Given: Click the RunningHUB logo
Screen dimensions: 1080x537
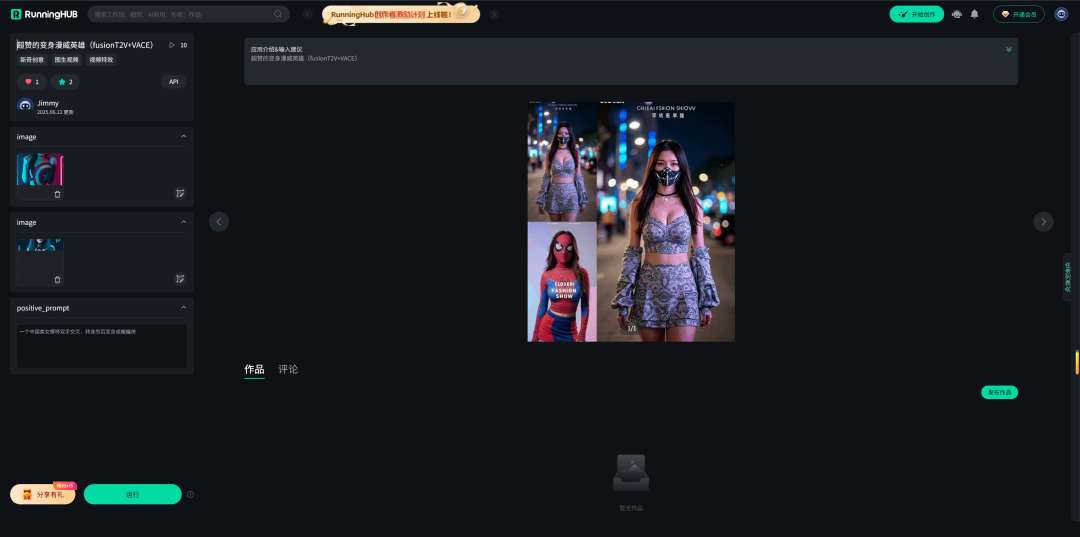Looking at the screenshot, I should click(x=44, y=14).
